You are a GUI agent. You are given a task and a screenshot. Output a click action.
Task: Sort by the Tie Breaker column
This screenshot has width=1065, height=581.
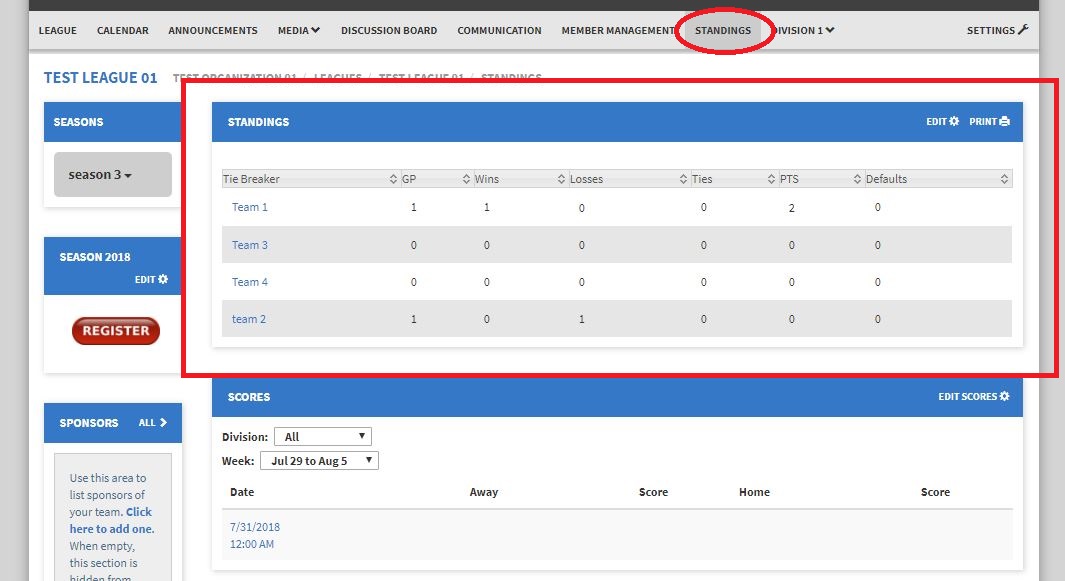393,179
